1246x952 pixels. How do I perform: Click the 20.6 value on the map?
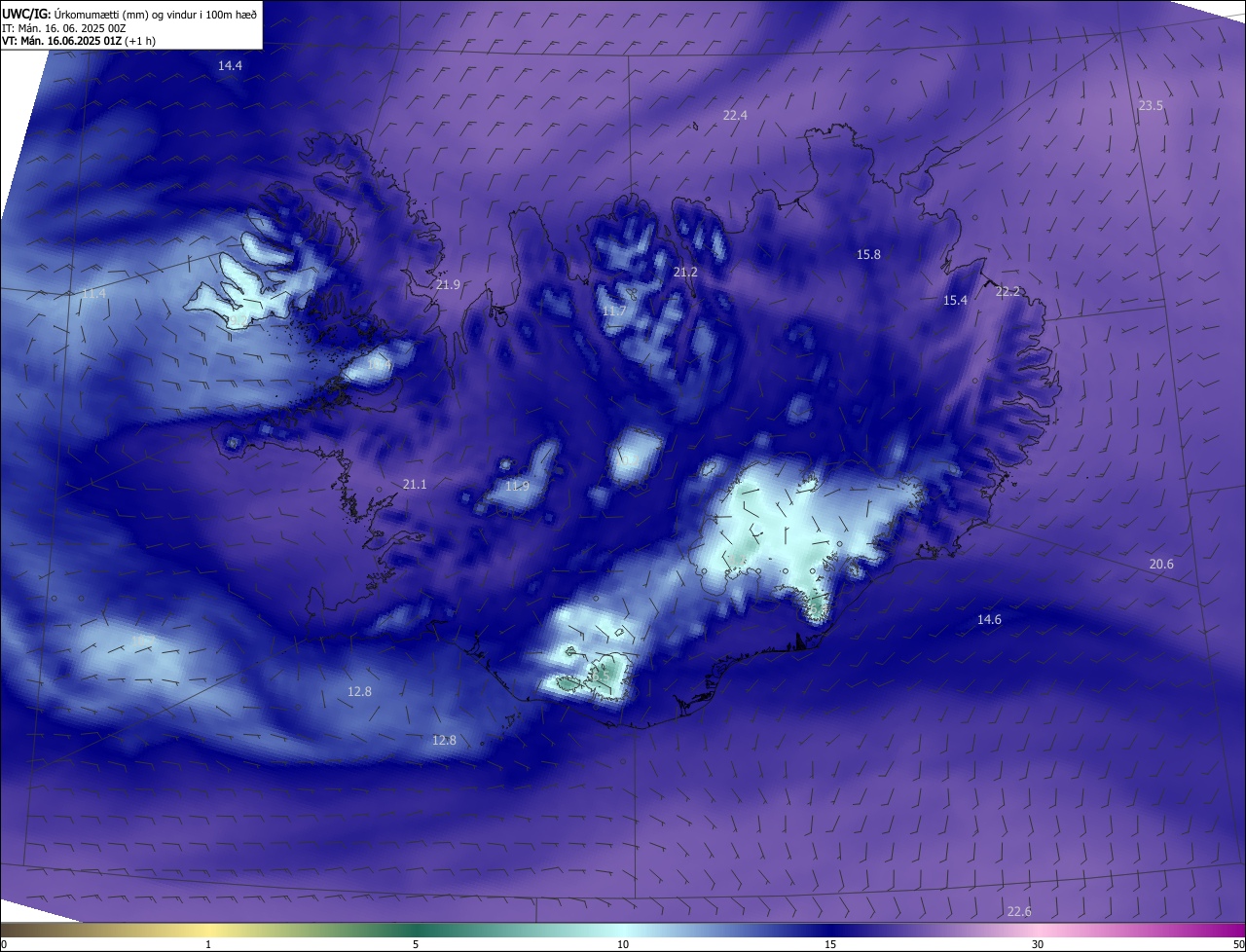[x=1161, y=565]
